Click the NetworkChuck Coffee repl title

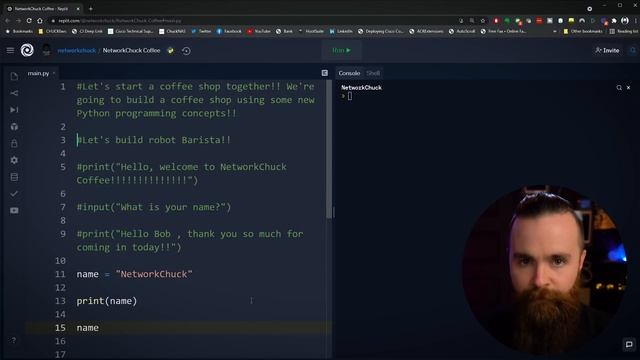(131, 50)
